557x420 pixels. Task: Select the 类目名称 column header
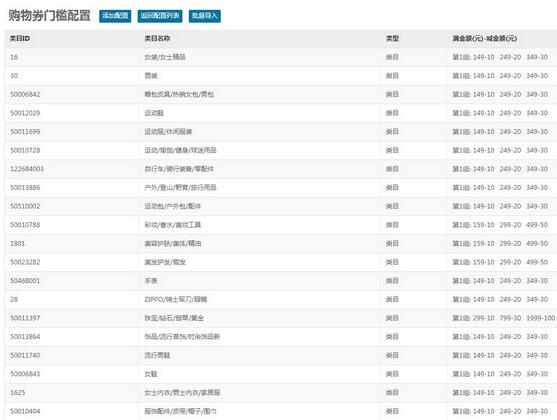tap(157, 38)
